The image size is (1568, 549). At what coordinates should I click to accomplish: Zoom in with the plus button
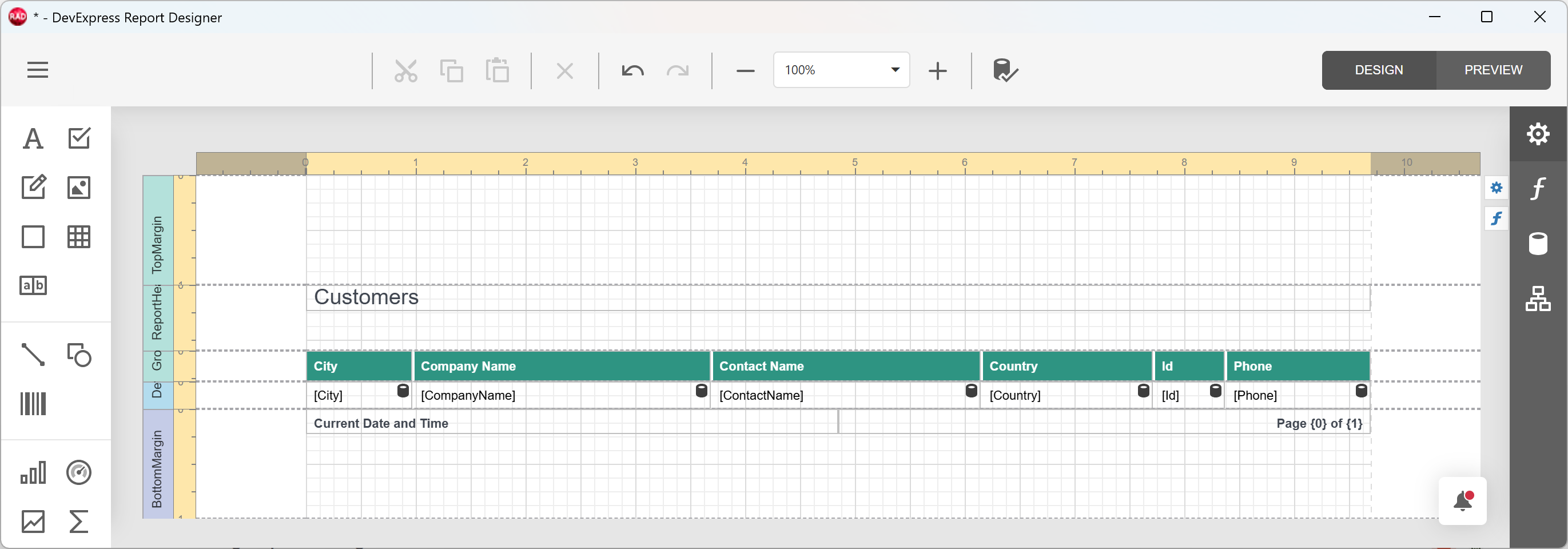(x=937, y=70)
